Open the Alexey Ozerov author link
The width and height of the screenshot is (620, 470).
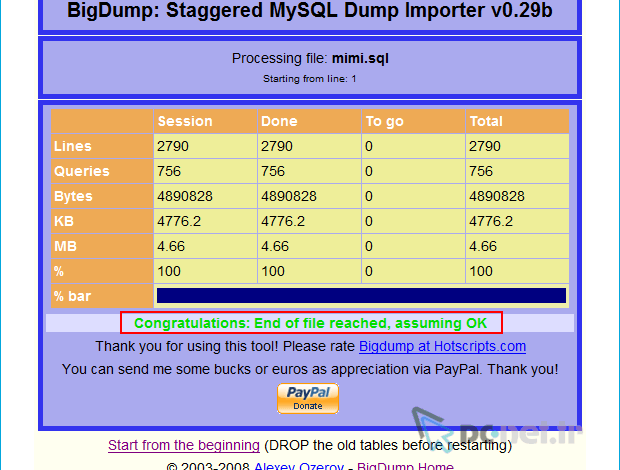[x=299, y=466]
